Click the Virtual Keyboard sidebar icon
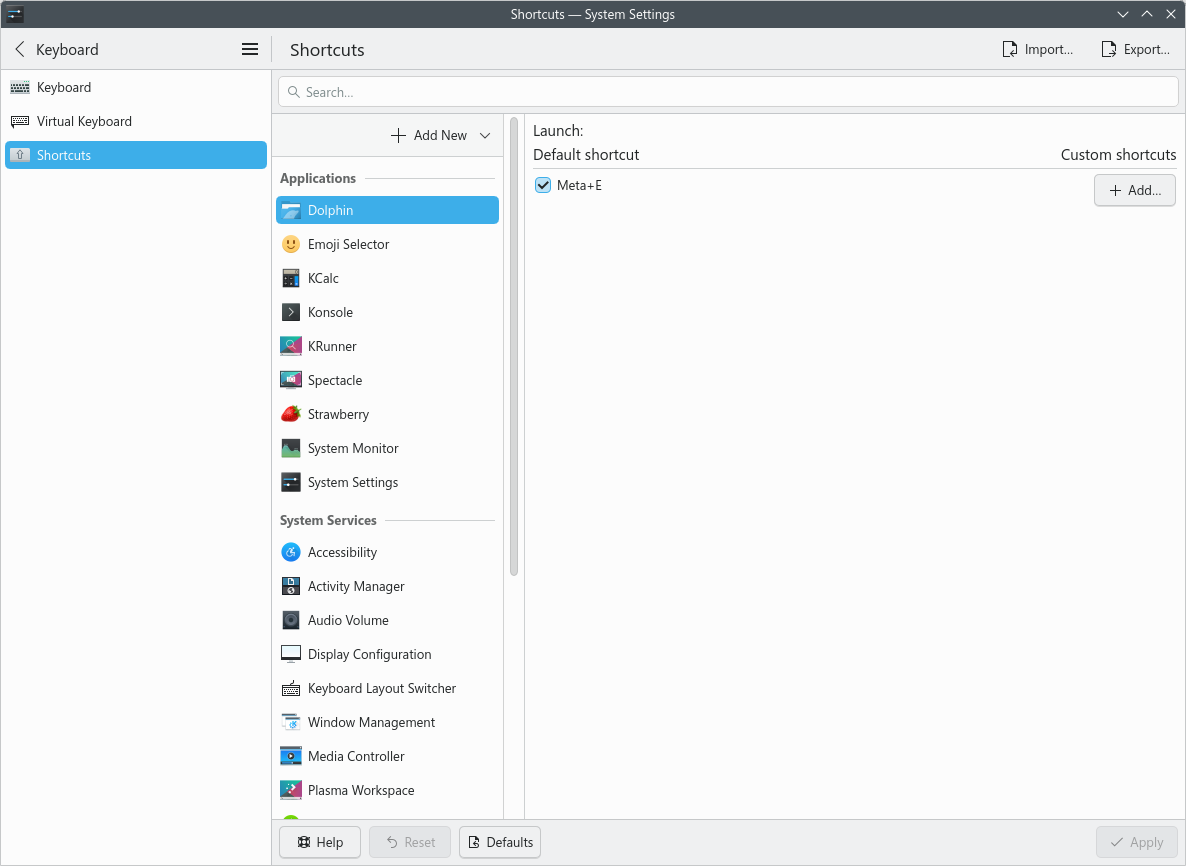This screenshot has width=1186, height=866. [x=20, y=122]
